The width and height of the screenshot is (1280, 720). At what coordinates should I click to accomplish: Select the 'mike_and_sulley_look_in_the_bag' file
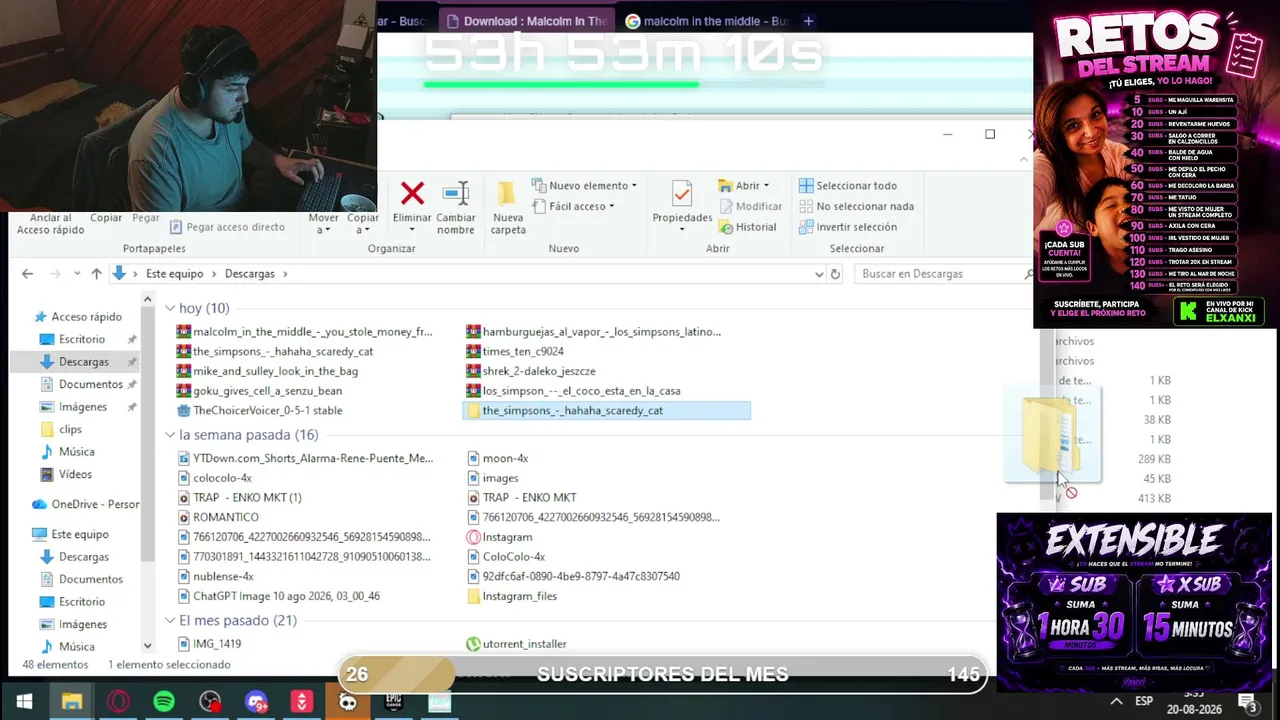click(267, 371)
